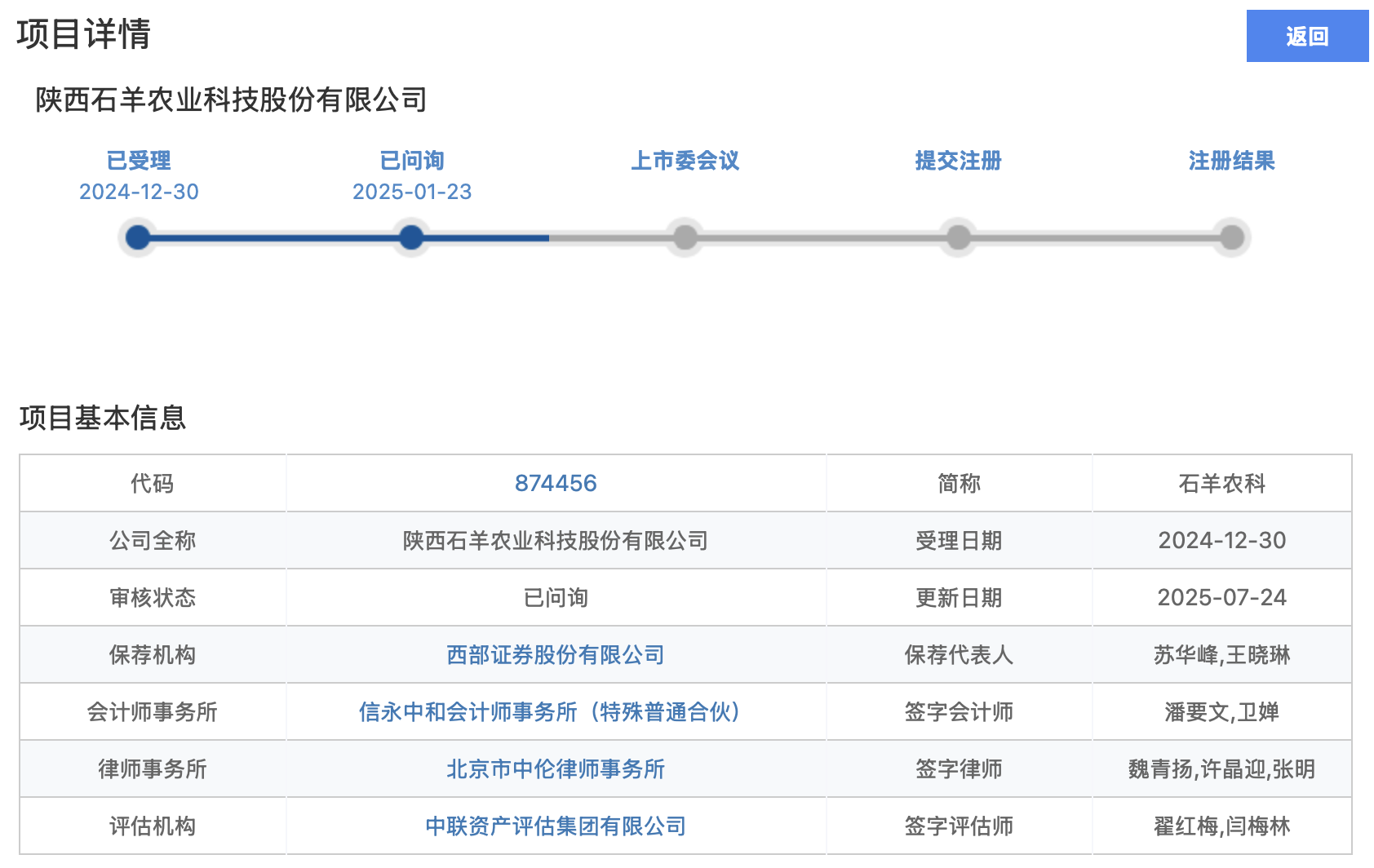Viewport: 1374px width, 868px height.
Task: Click the 返回 button to go back
Action: pos(1306,36)
